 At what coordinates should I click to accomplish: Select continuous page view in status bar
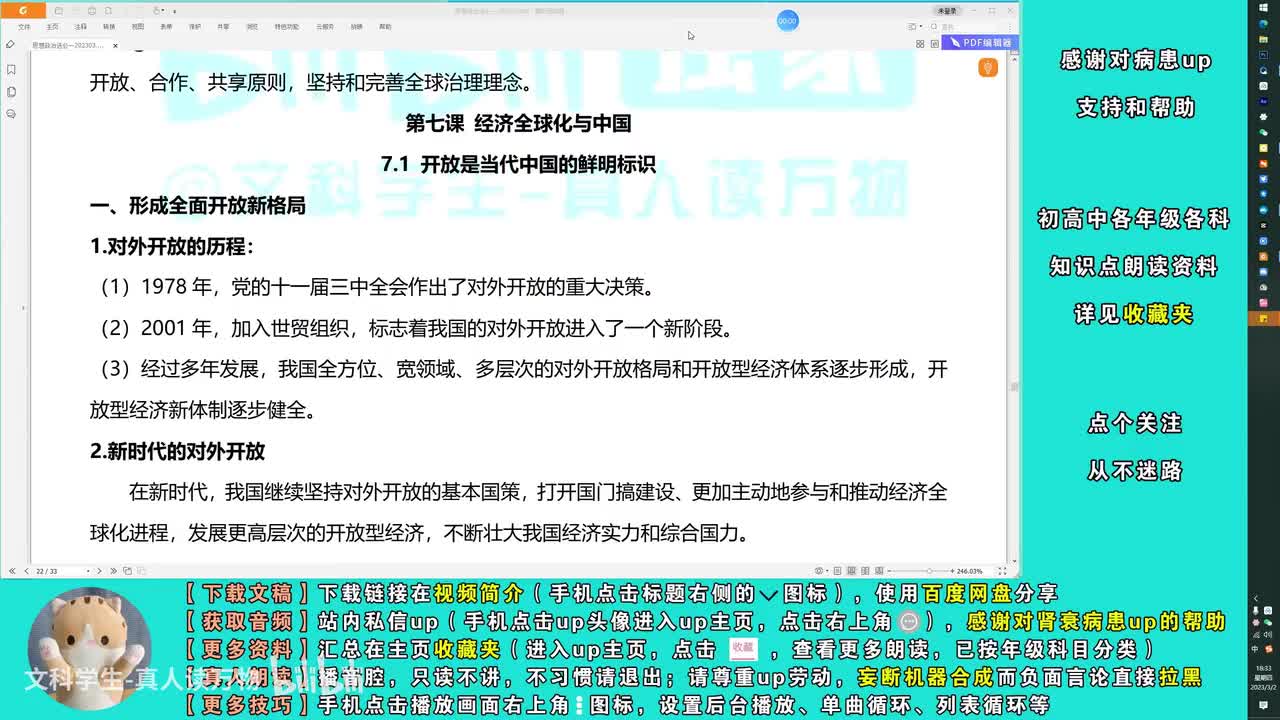pyautogui.click(x=851, y=571)
